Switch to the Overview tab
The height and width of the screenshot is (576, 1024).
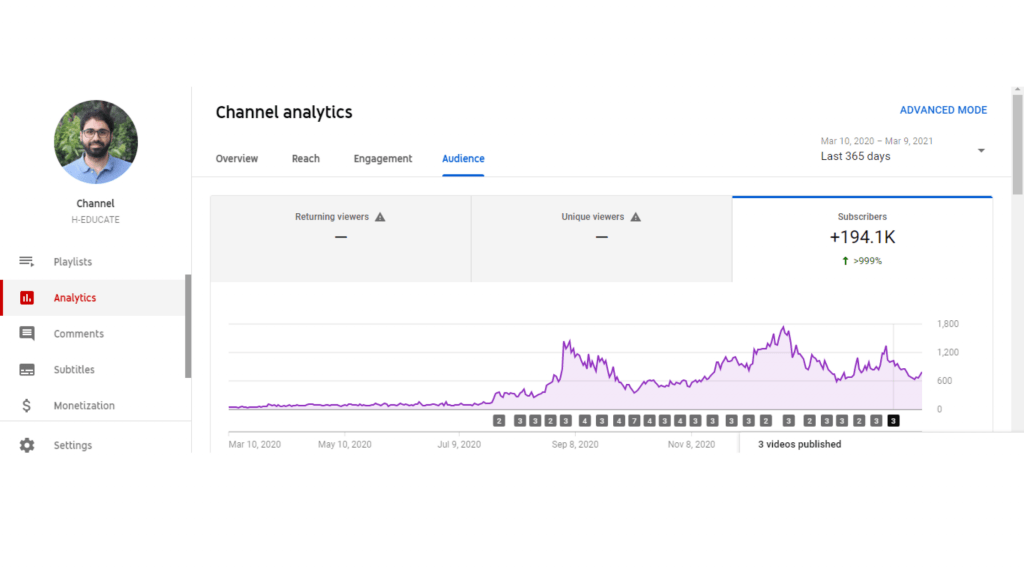pos(237,159)
